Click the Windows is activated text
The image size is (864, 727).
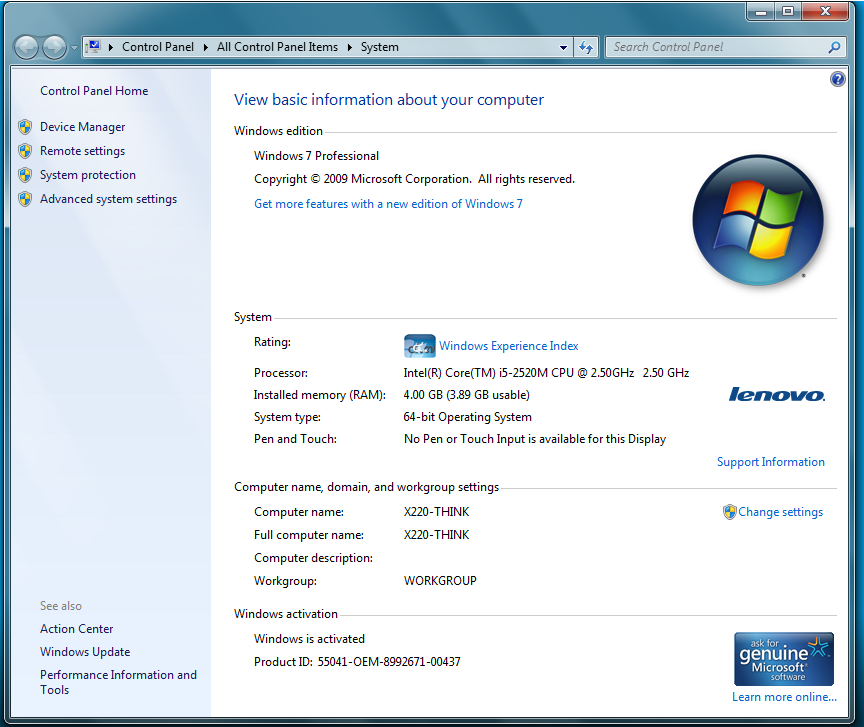pyautogui.click(x=309, y=639)
